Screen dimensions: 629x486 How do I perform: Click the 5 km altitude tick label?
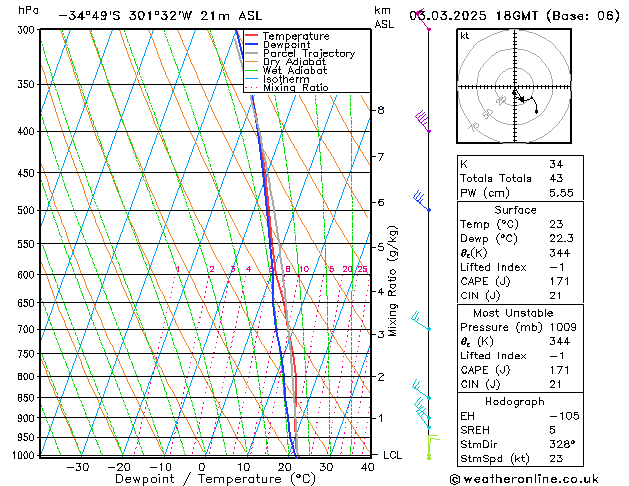tap(381, 247)
